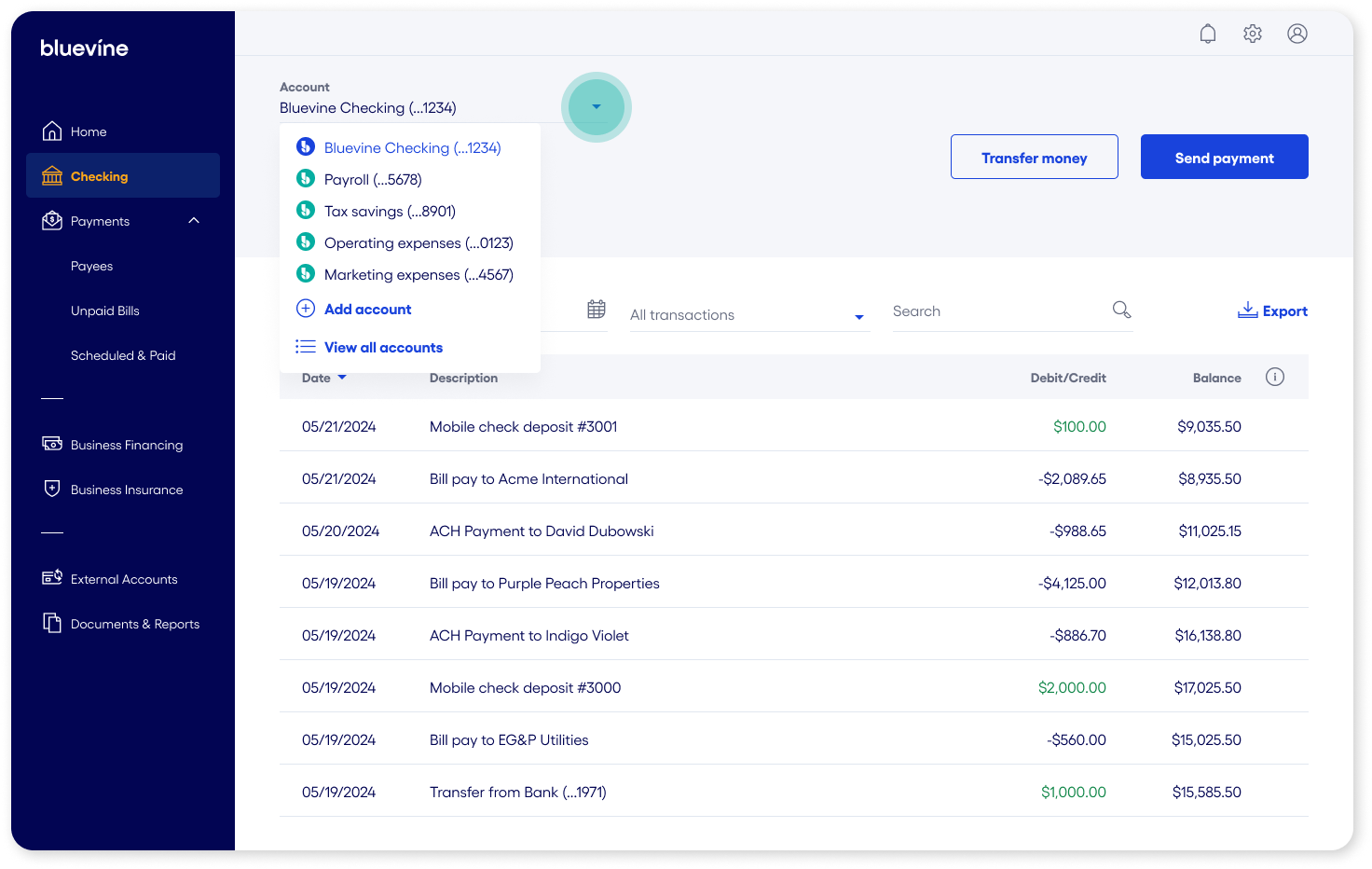Image resolution: width=1372 pixels, height=869 pixels.
Task: Click Bill pay to Purple Peach Properties
Action: [544, 584]
